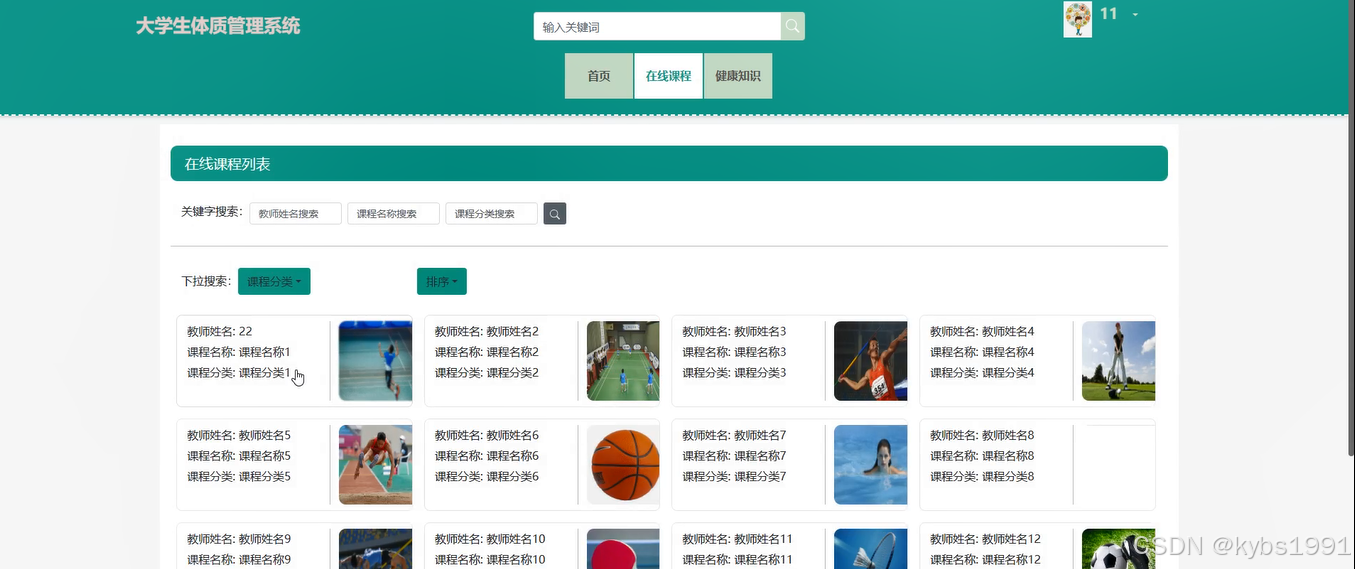
Task: Open the 课程名称3 javelin thrower thumbnail
Action: (870, 361)
